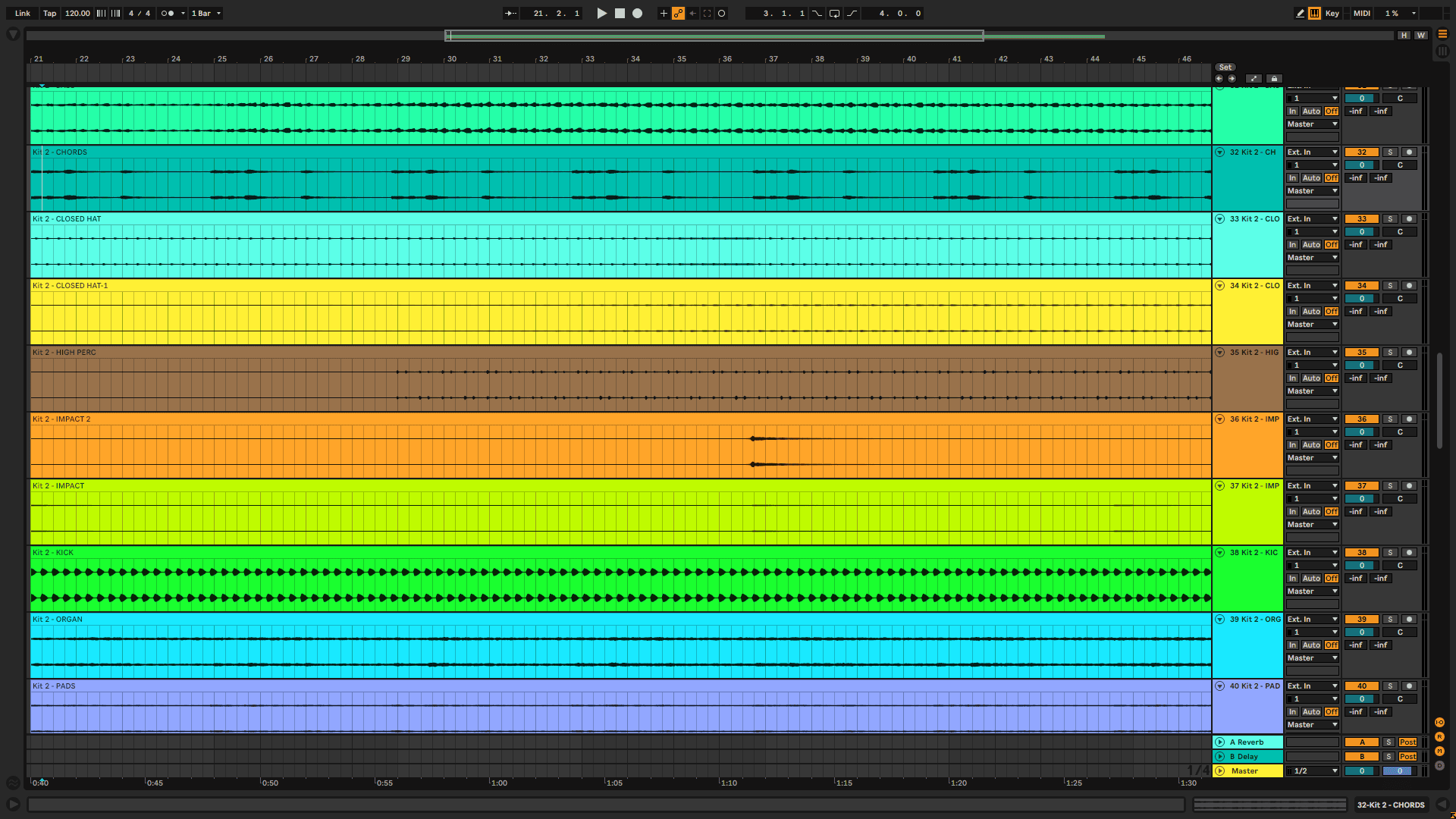Toggle the orange Automation Arm button
The height and width of the screenshot is (819, 1456).
[678, 13]
